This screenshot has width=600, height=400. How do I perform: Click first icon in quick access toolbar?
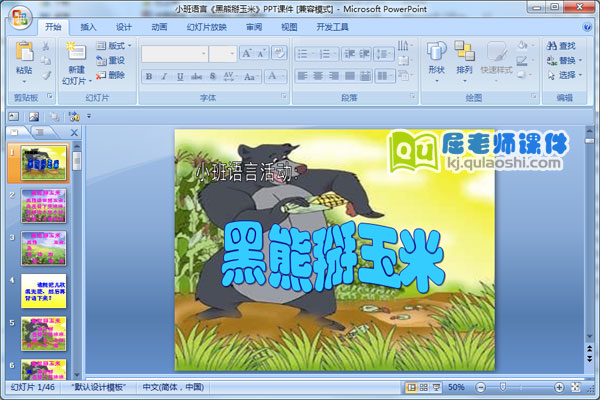[14, 116]
